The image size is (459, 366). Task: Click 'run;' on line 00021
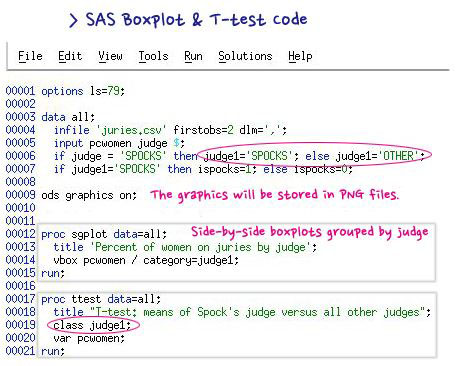pyautogui.click(x=53, y=351)
